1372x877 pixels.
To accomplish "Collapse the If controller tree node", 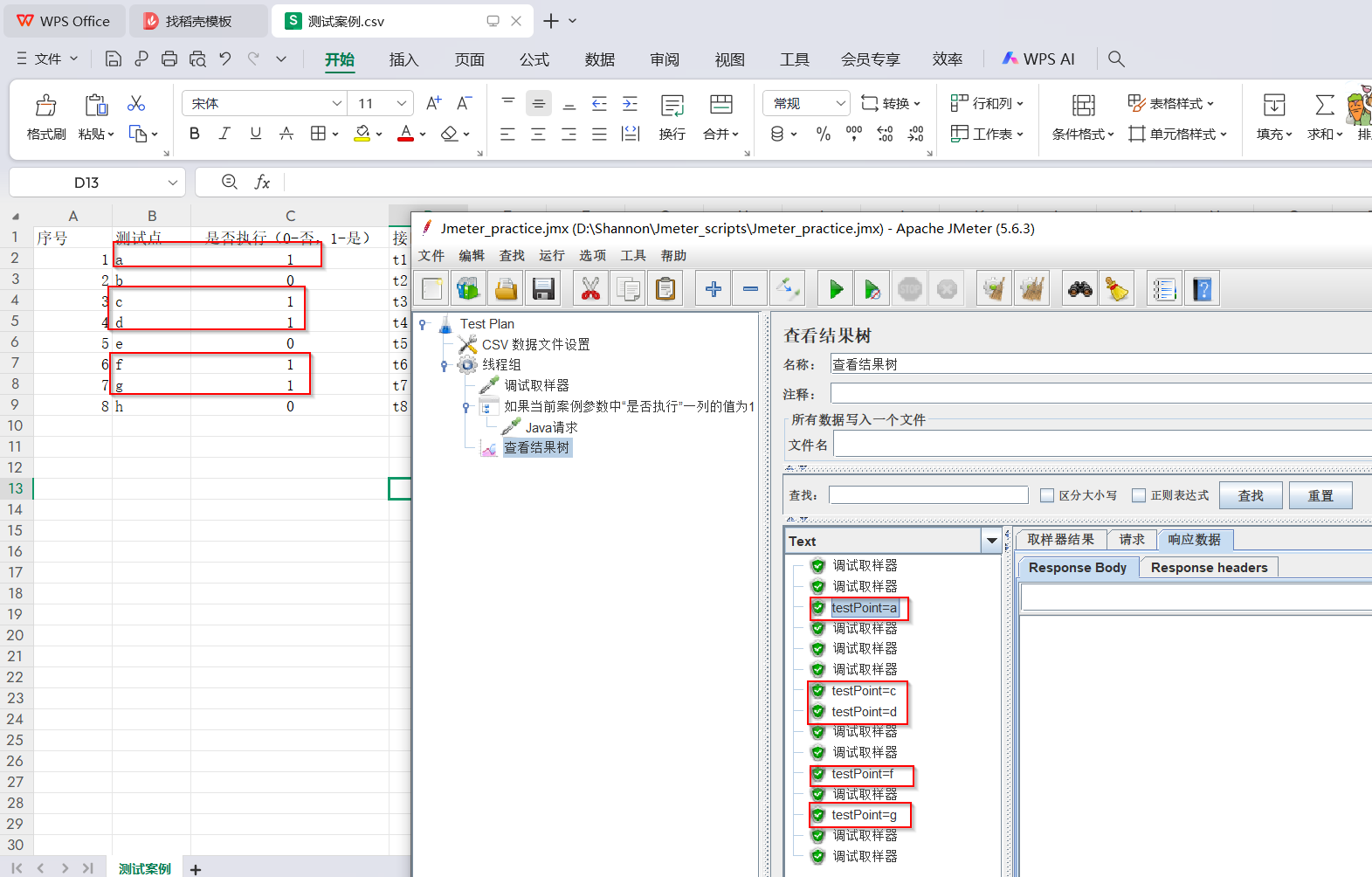I will tap(466, 406).
